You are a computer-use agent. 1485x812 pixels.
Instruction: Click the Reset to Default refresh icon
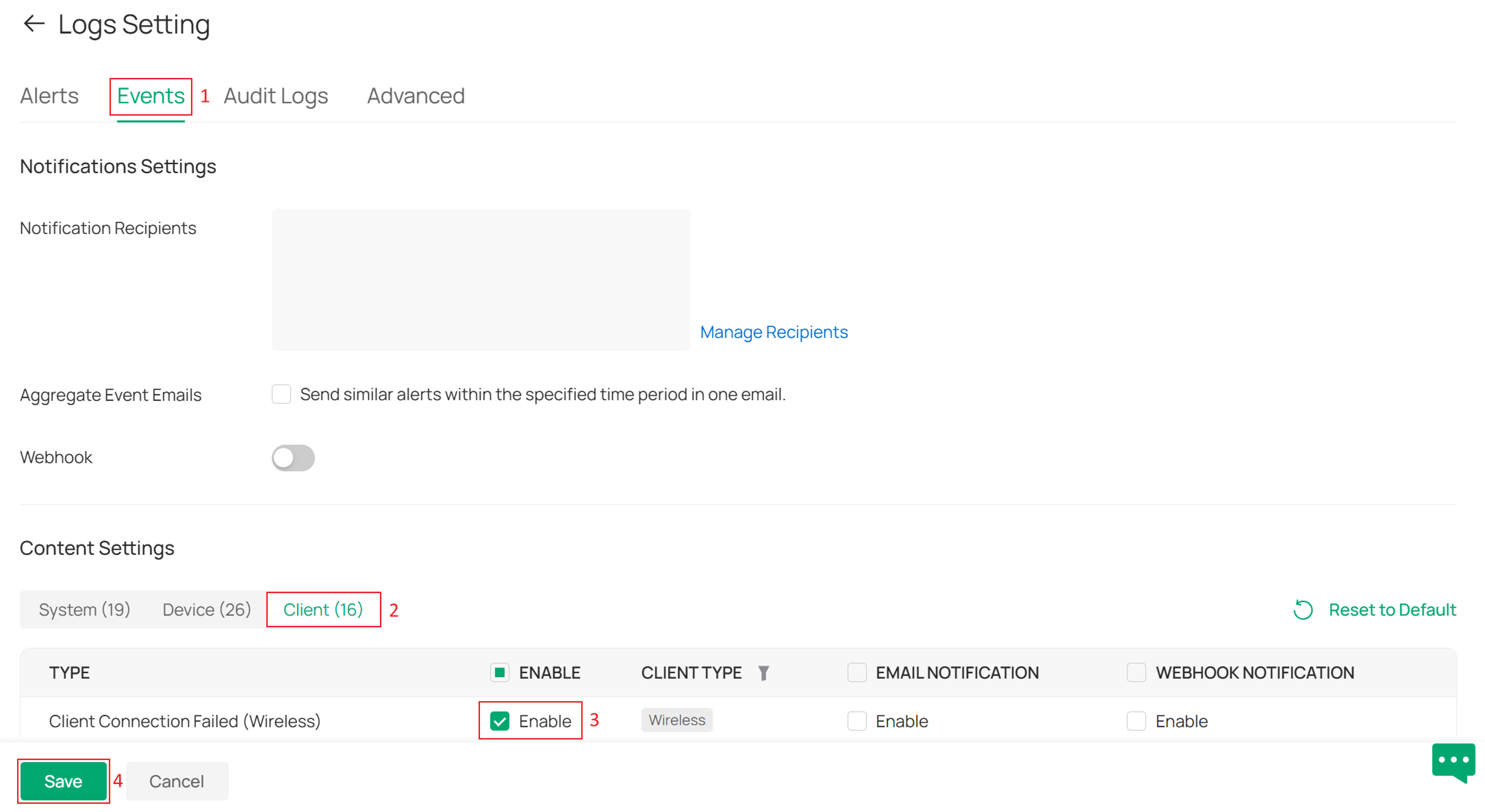[1303, 610]
